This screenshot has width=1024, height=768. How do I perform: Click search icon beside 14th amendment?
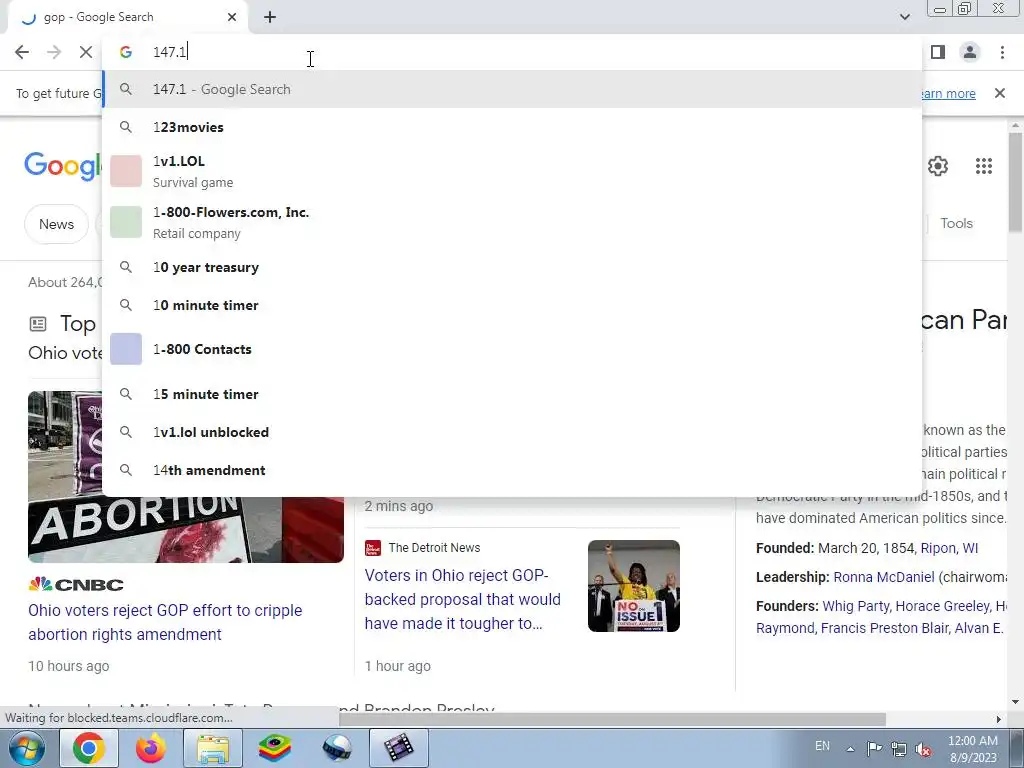coord(126,470)
